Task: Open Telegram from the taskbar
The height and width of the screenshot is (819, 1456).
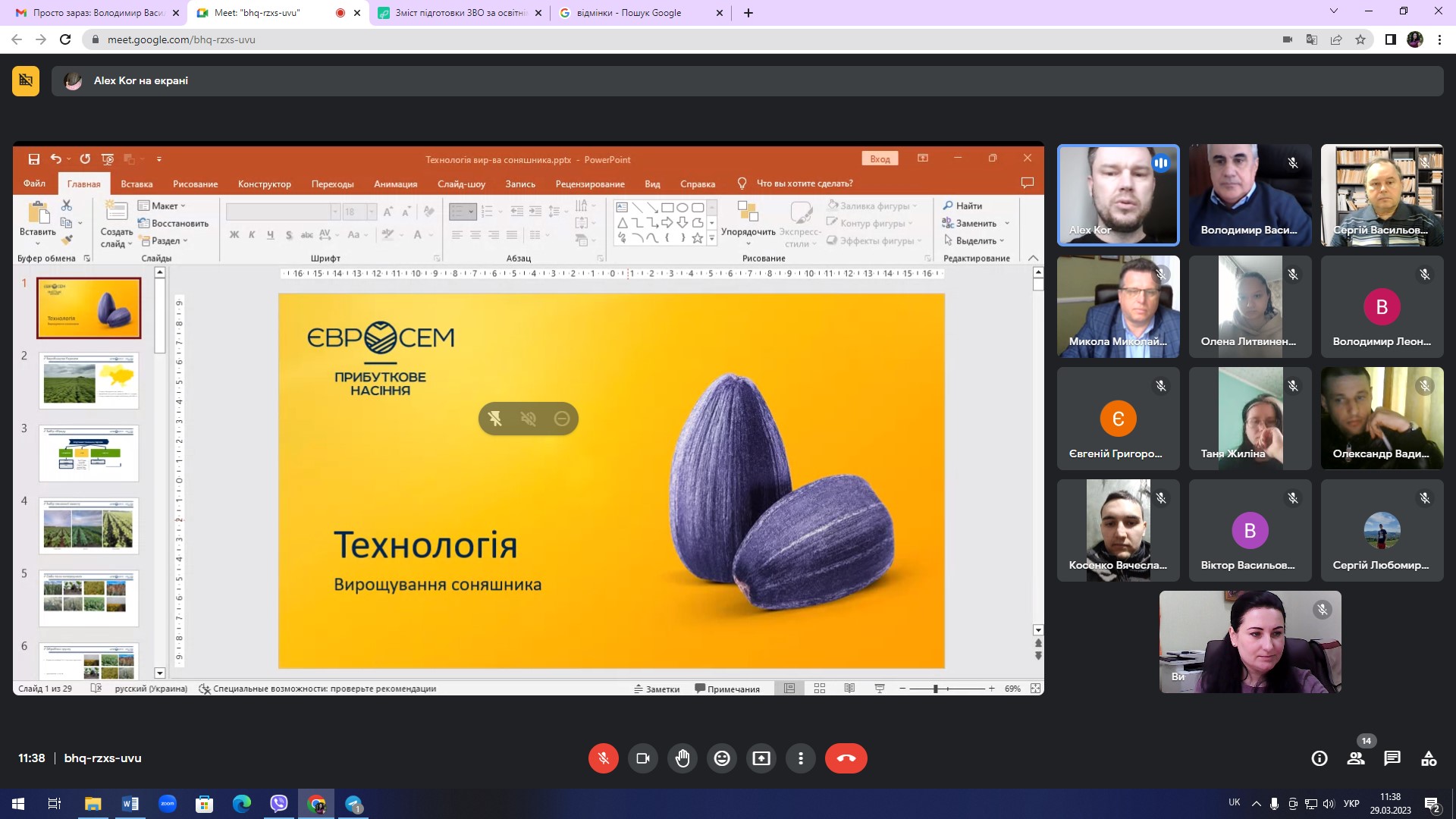Action: tap(353, 804)
